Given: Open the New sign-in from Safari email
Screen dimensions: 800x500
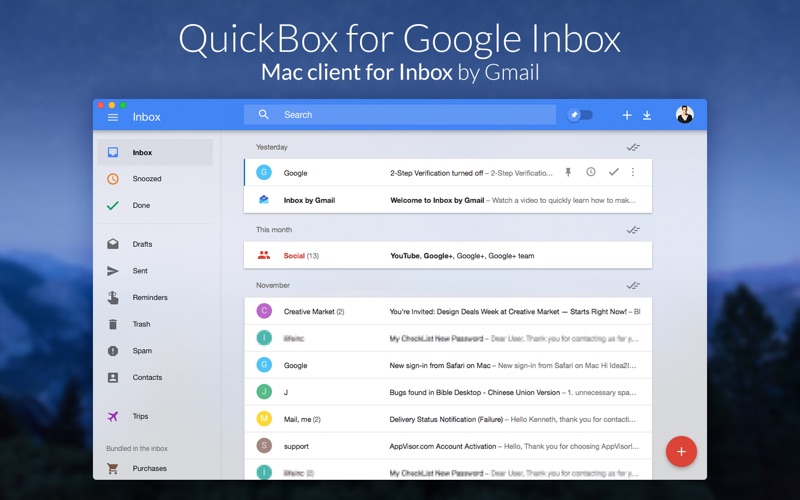Looking at the screenshot, I should [448, 365].
